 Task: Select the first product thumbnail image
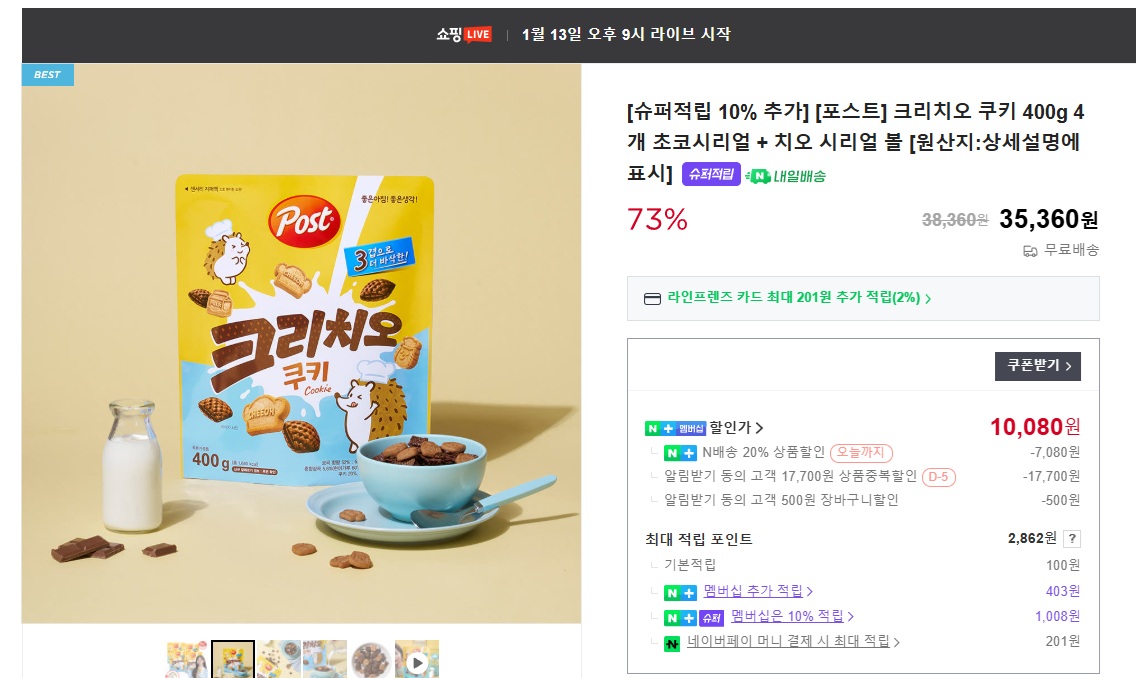187,659
